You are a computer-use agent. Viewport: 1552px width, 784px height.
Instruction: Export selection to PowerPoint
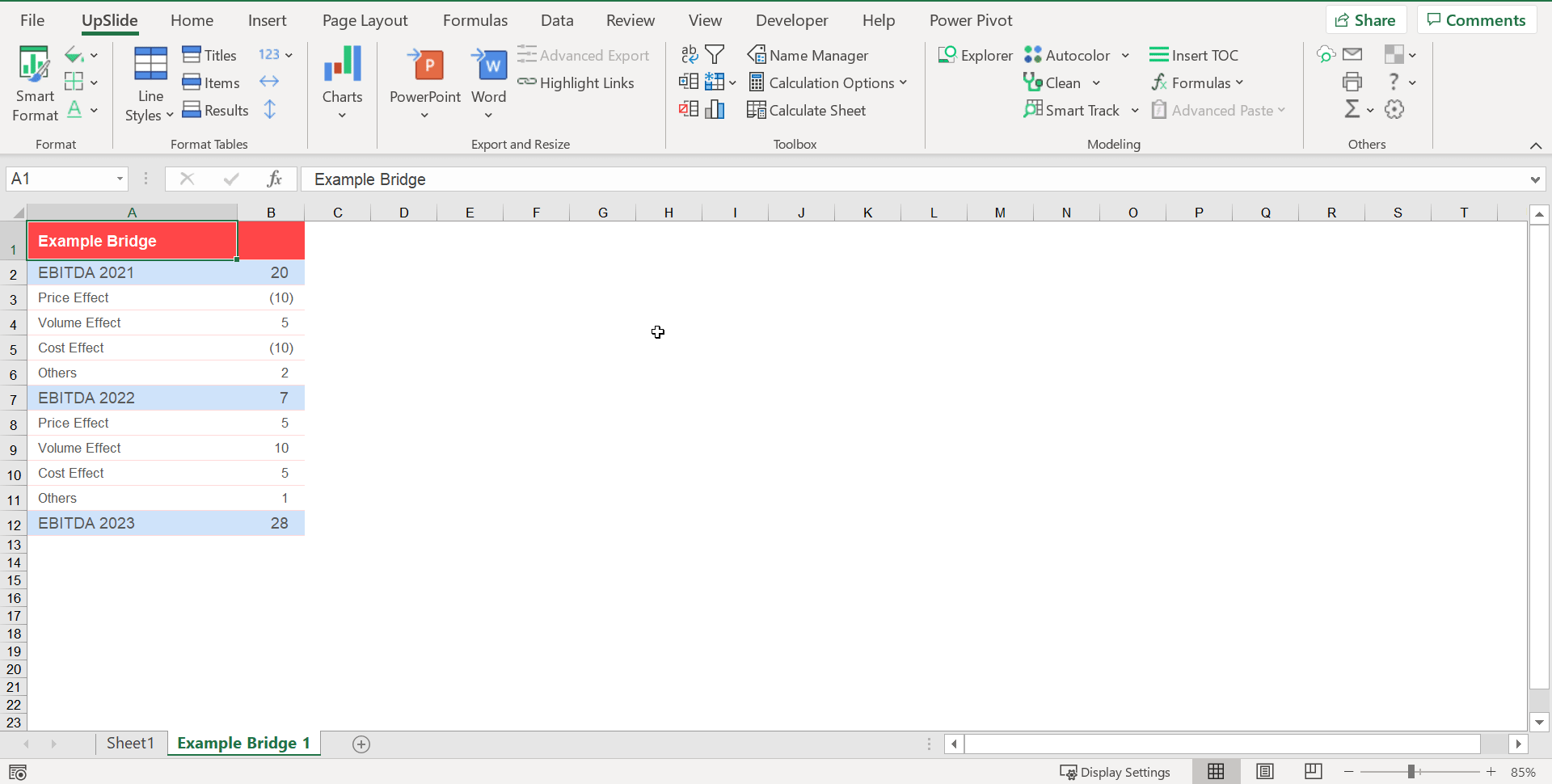424,81
